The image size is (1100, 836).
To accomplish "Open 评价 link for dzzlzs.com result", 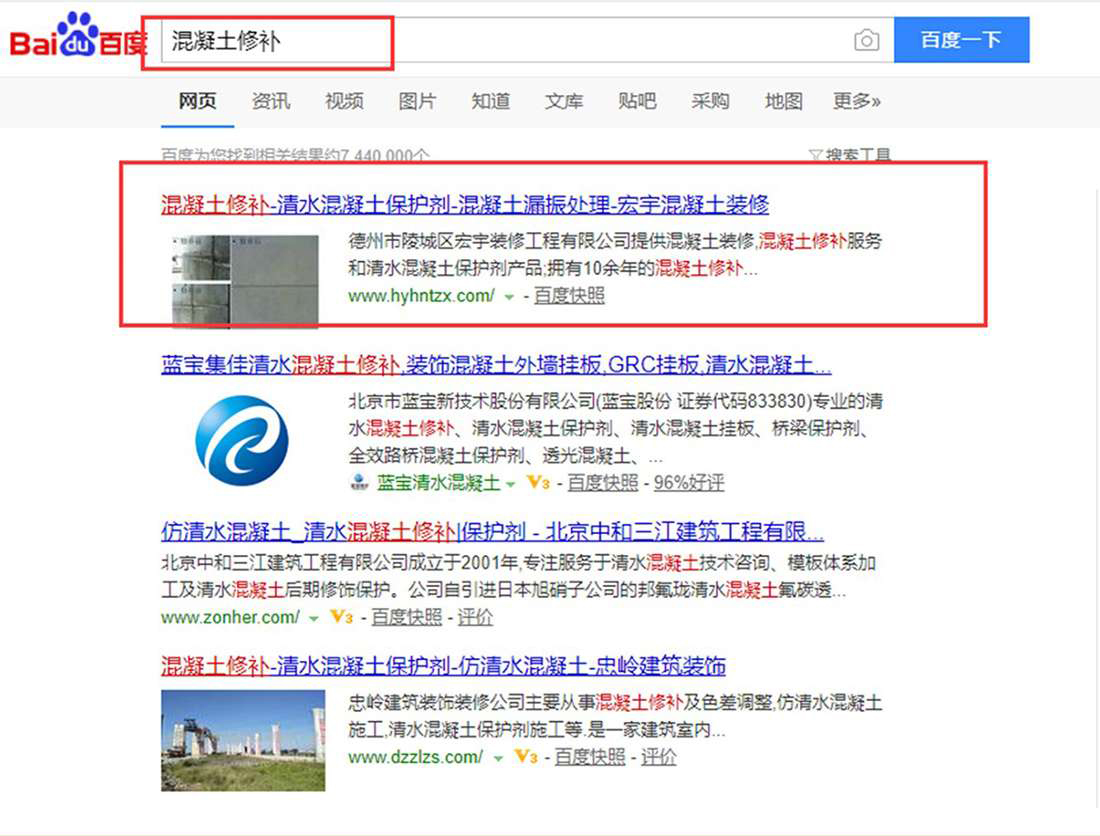I will 658,757.
